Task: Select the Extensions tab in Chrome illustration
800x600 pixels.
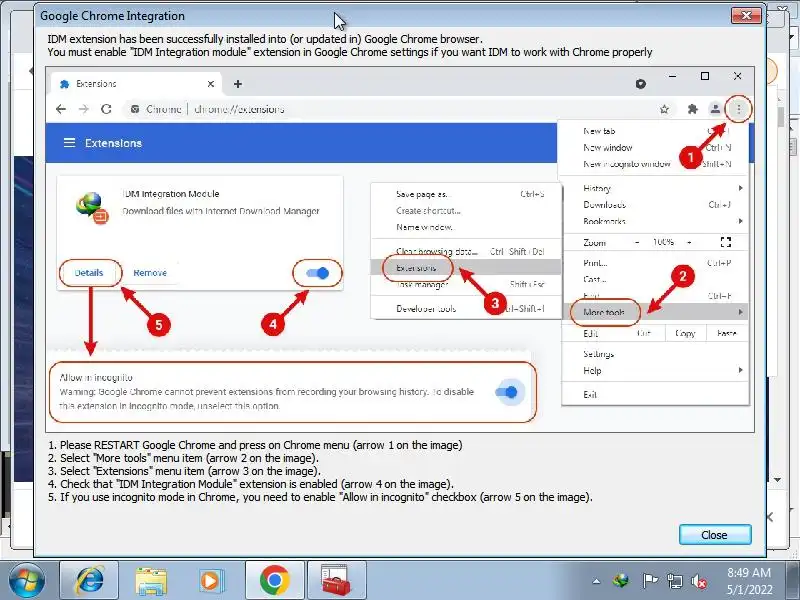Action: pyautogui.click(x=137, y=84)
